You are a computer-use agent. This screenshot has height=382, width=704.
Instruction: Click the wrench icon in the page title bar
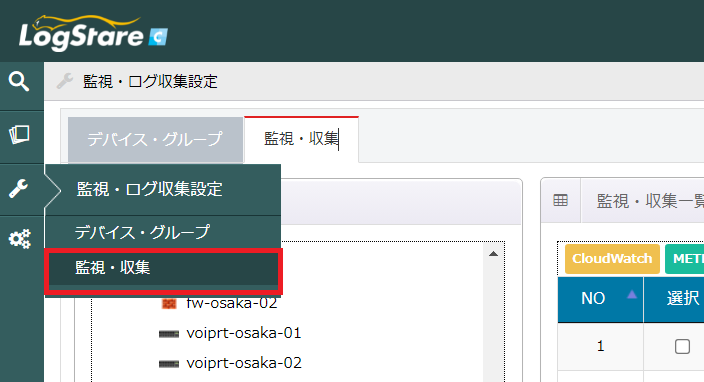pyautogui.click(x=65, y=81)
